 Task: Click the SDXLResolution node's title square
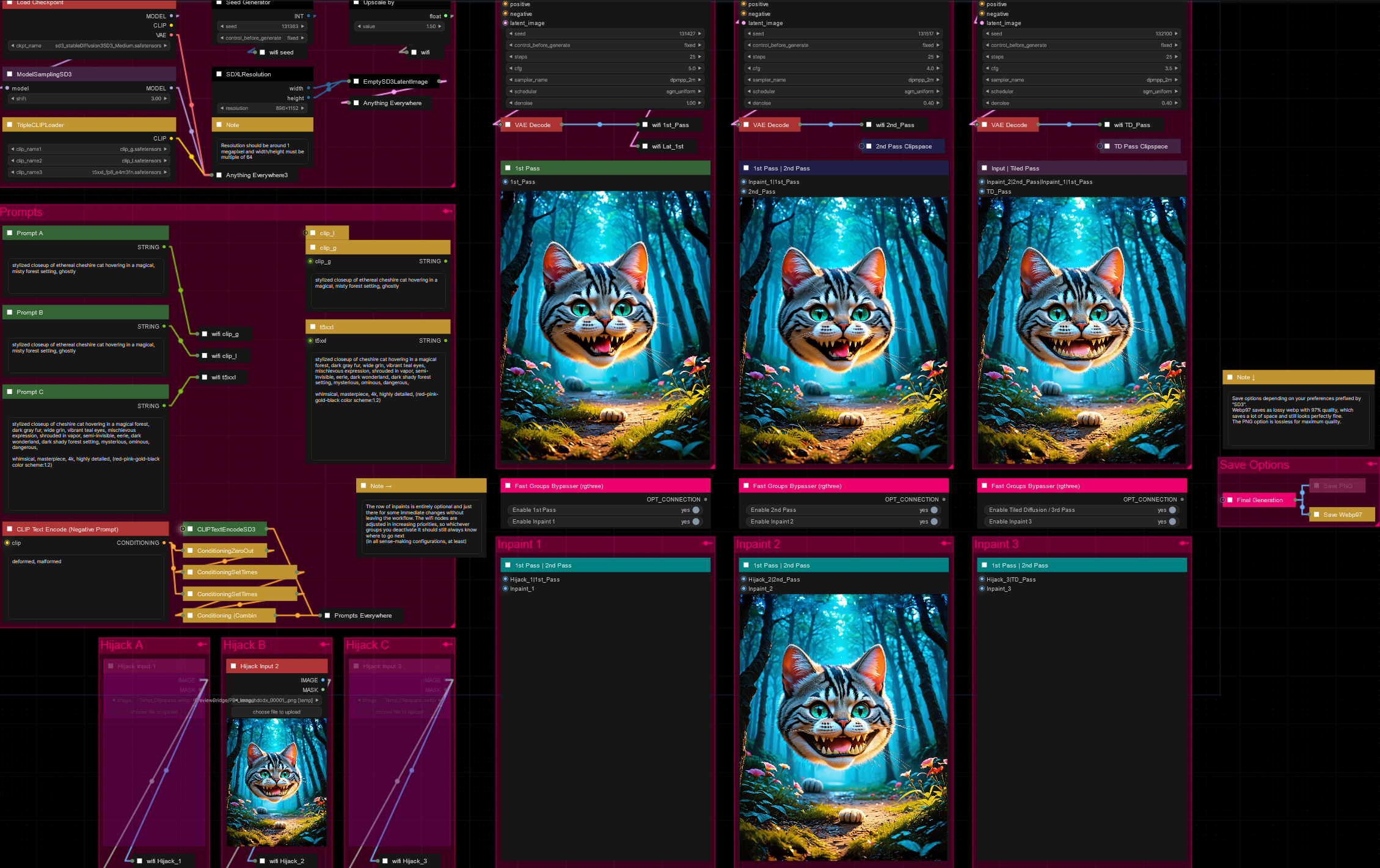coord(219,74)
